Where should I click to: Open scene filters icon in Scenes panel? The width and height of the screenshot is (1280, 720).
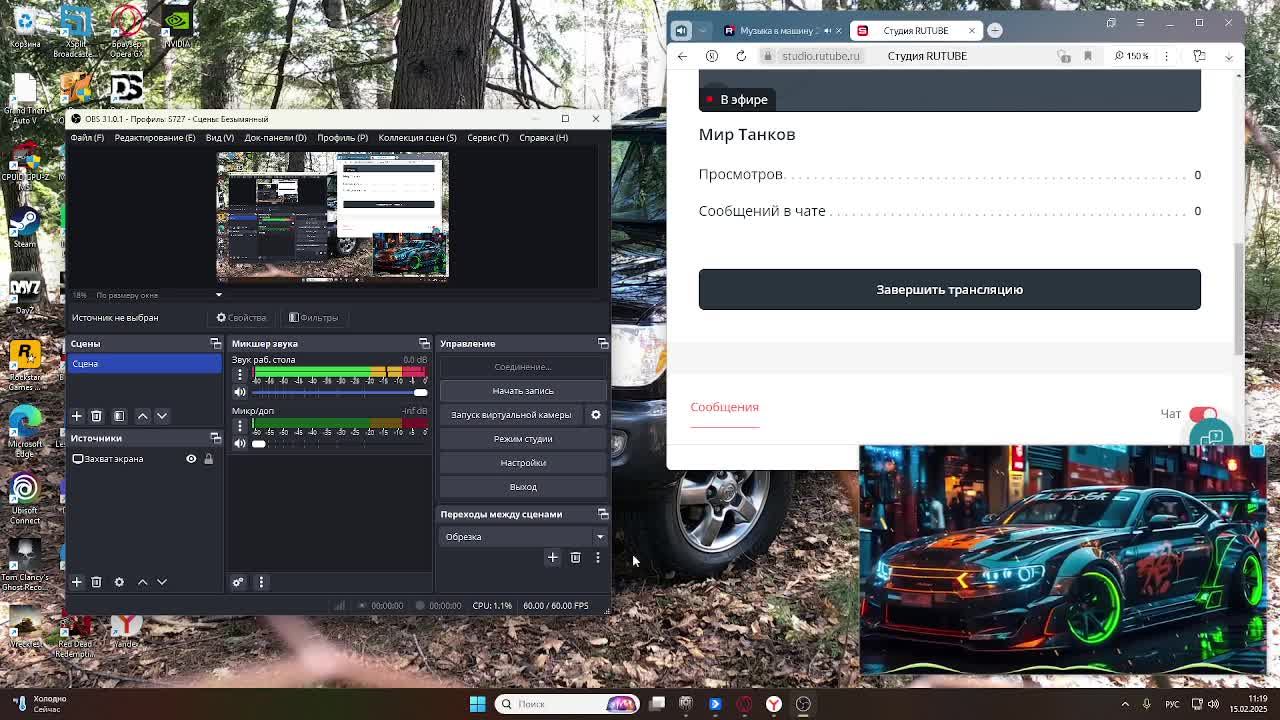coord(119,416)
